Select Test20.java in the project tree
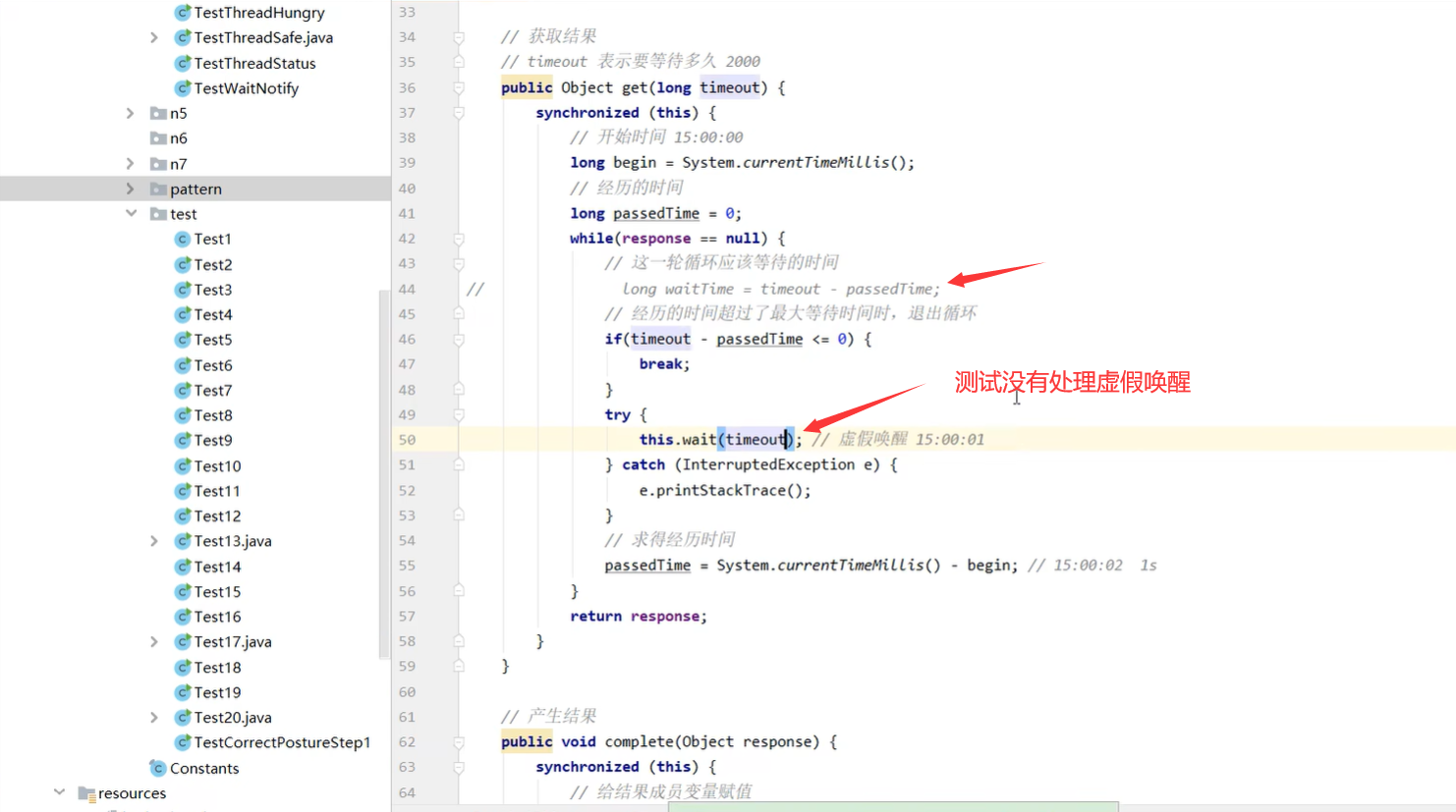Screen dimensions: 1456x812 click(233, 717)
